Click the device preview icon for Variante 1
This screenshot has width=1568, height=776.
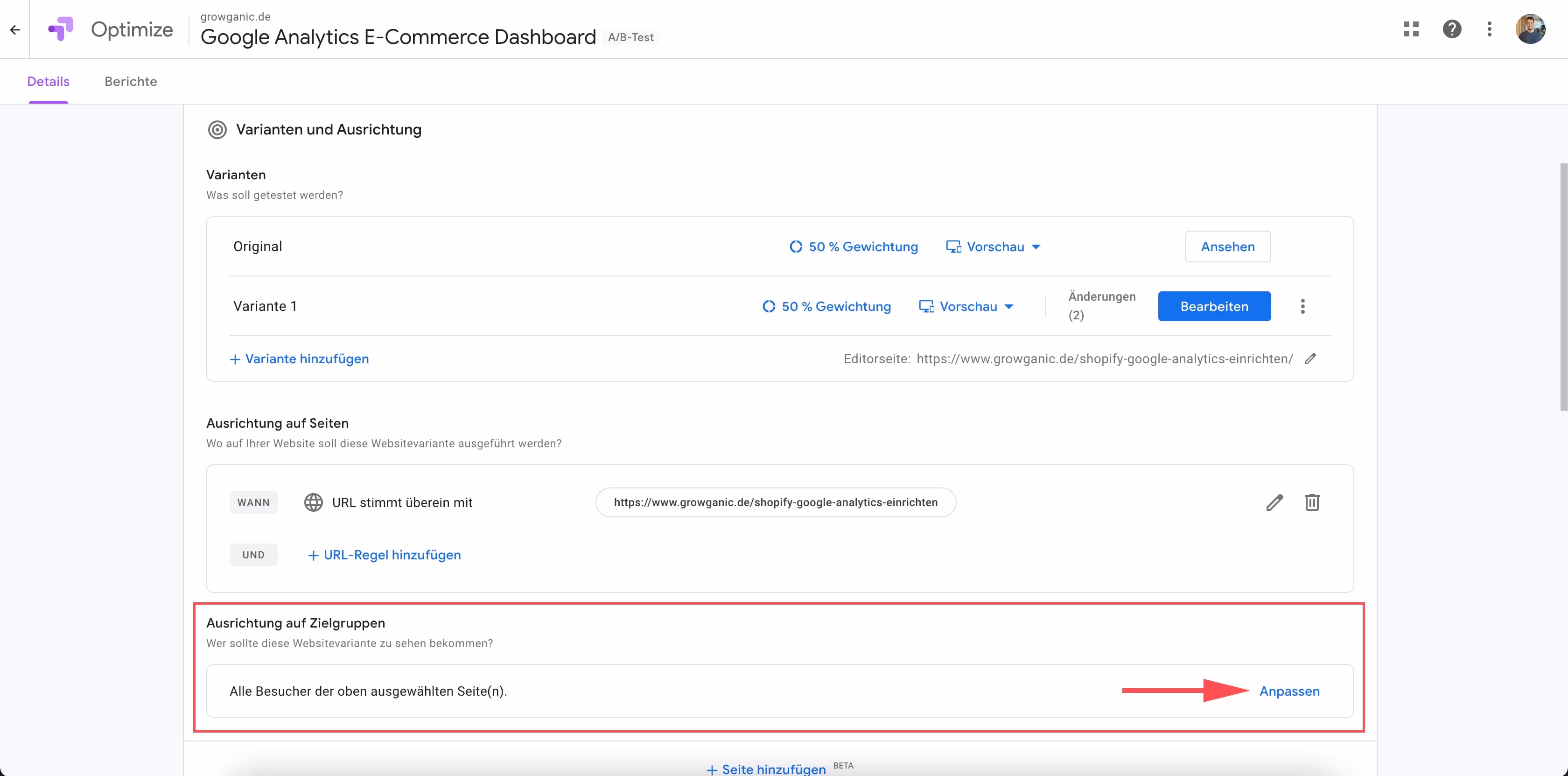[926, 306]
